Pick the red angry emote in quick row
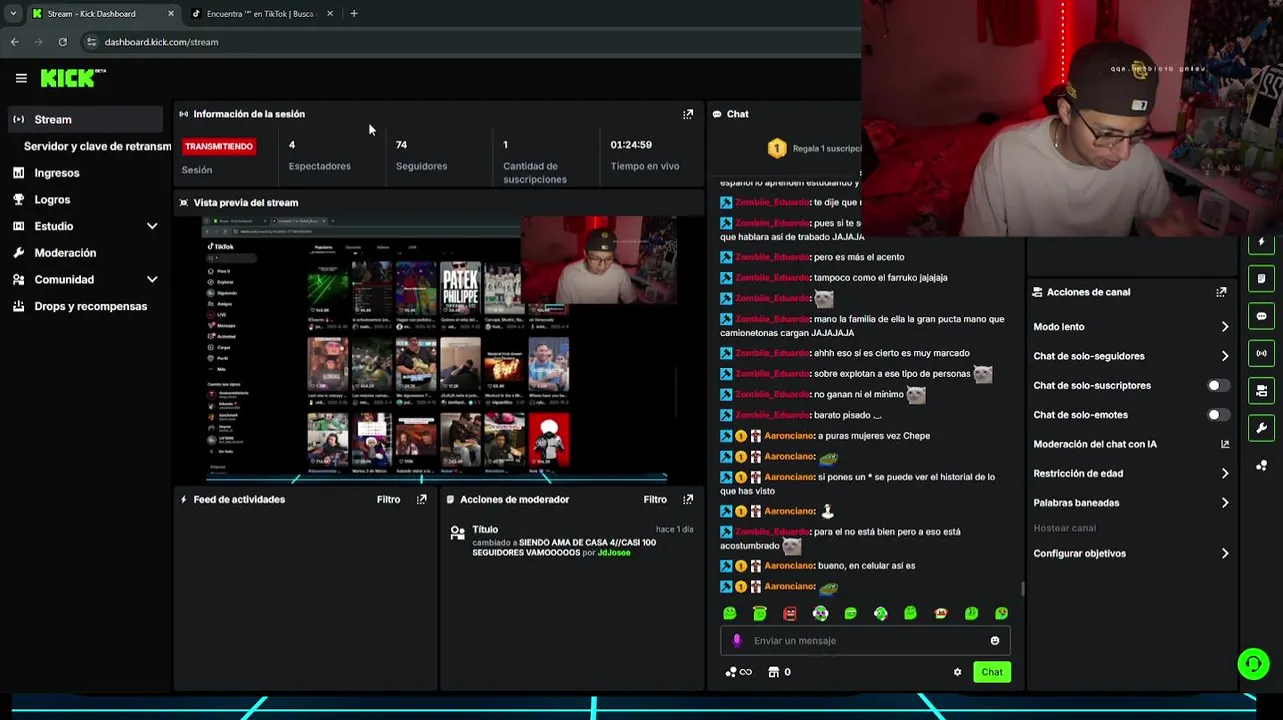Viewport: 1283px width, 720px height. (x=790, y=613)
